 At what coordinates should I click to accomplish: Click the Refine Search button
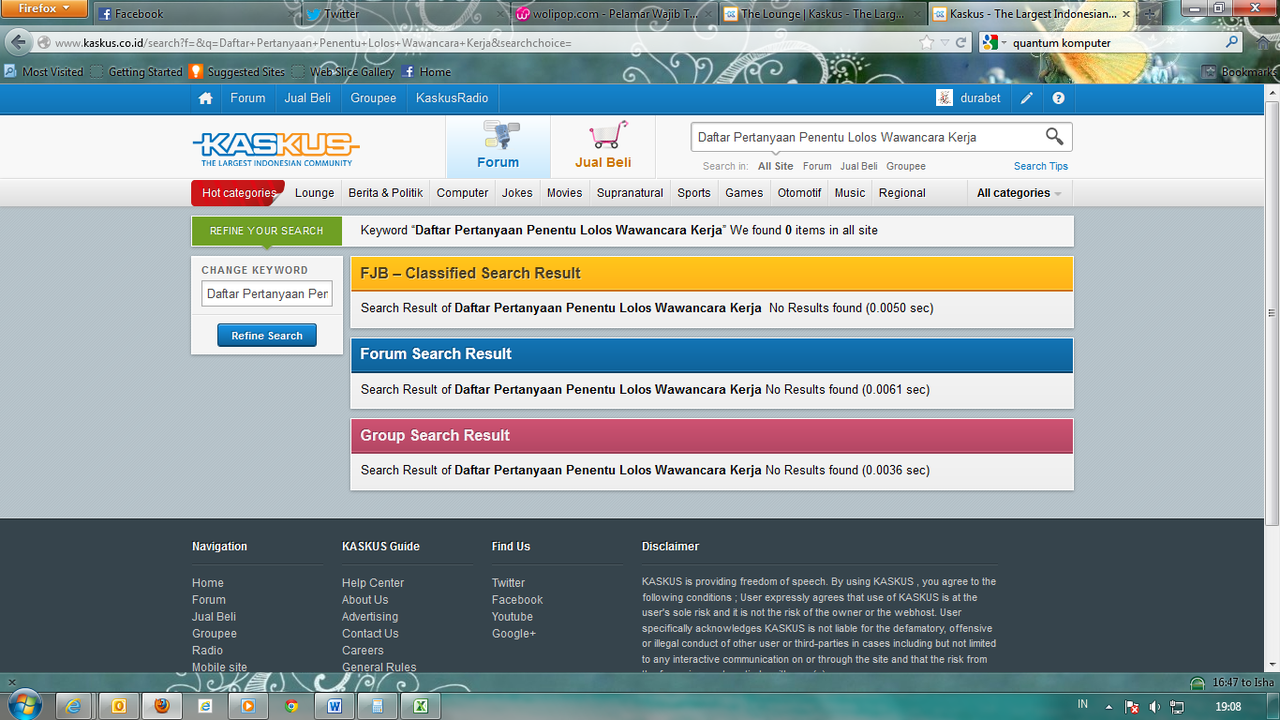point(267,336)
